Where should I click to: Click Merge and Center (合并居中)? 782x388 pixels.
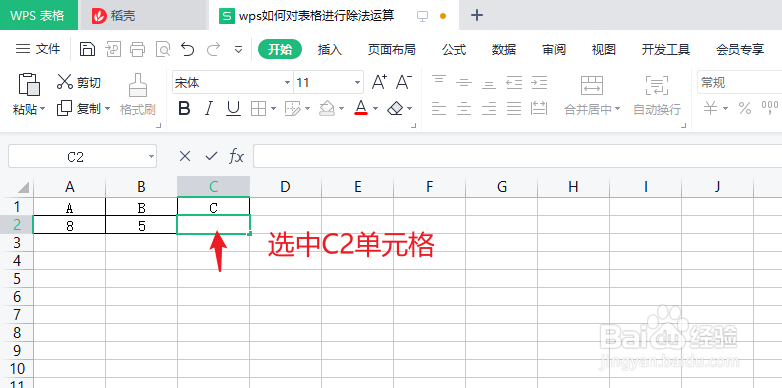(592, 95)
